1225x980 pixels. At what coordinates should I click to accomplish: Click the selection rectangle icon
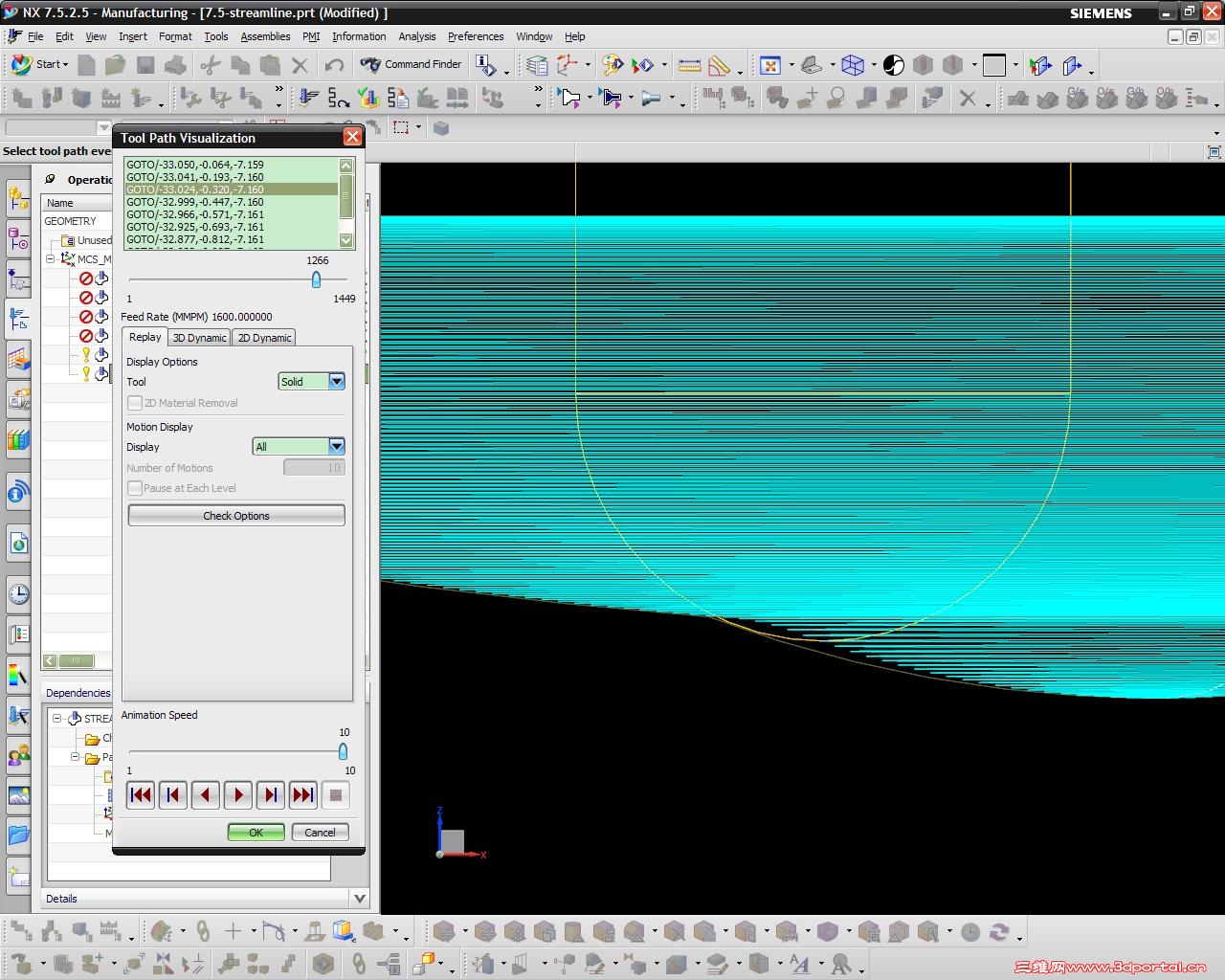pos(401,126)
